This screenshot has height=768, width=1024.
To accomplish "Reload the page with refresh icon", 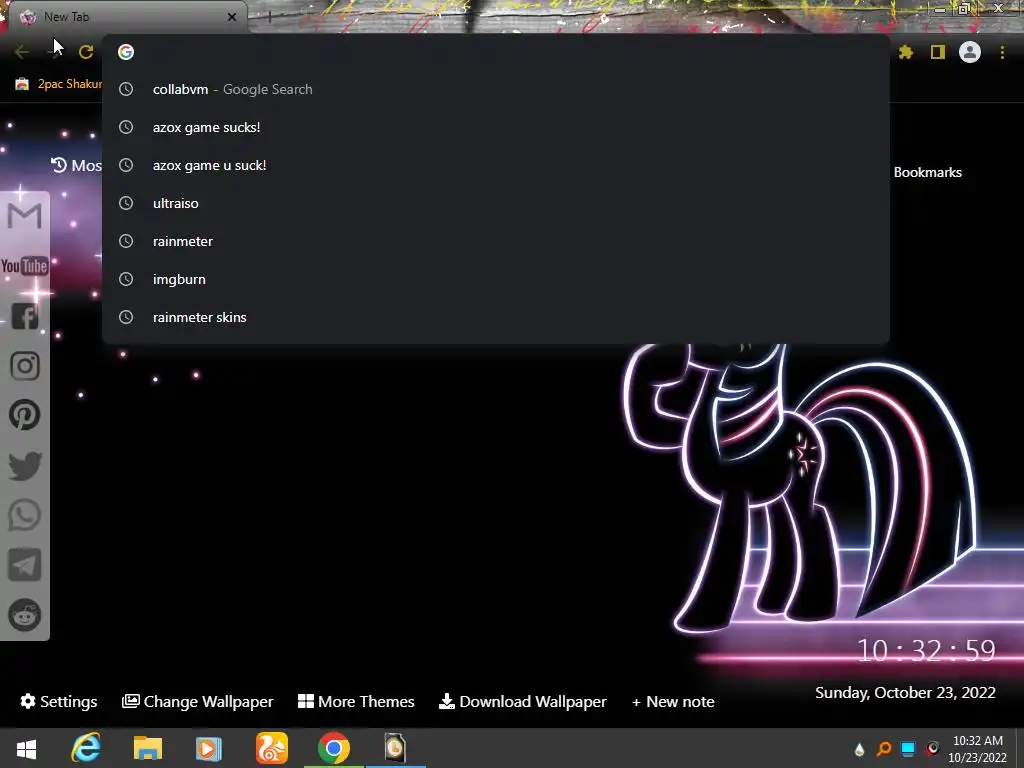I will tap(86, 52).
